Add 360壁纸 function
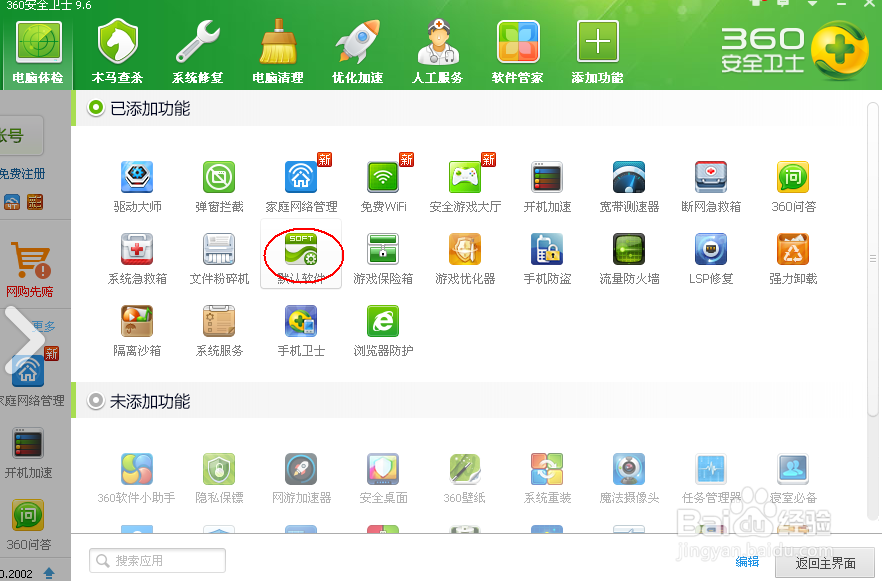The height and width of the screenshot is (581, 882). coord(465,478)
